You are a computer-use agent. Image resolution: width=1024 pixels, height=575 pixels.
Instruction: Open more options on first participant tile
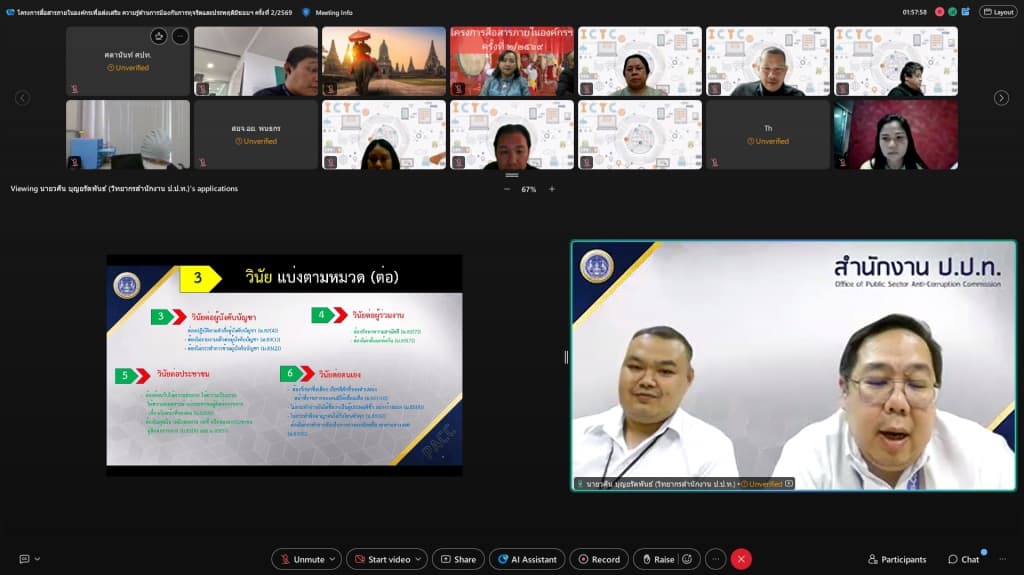180,36
